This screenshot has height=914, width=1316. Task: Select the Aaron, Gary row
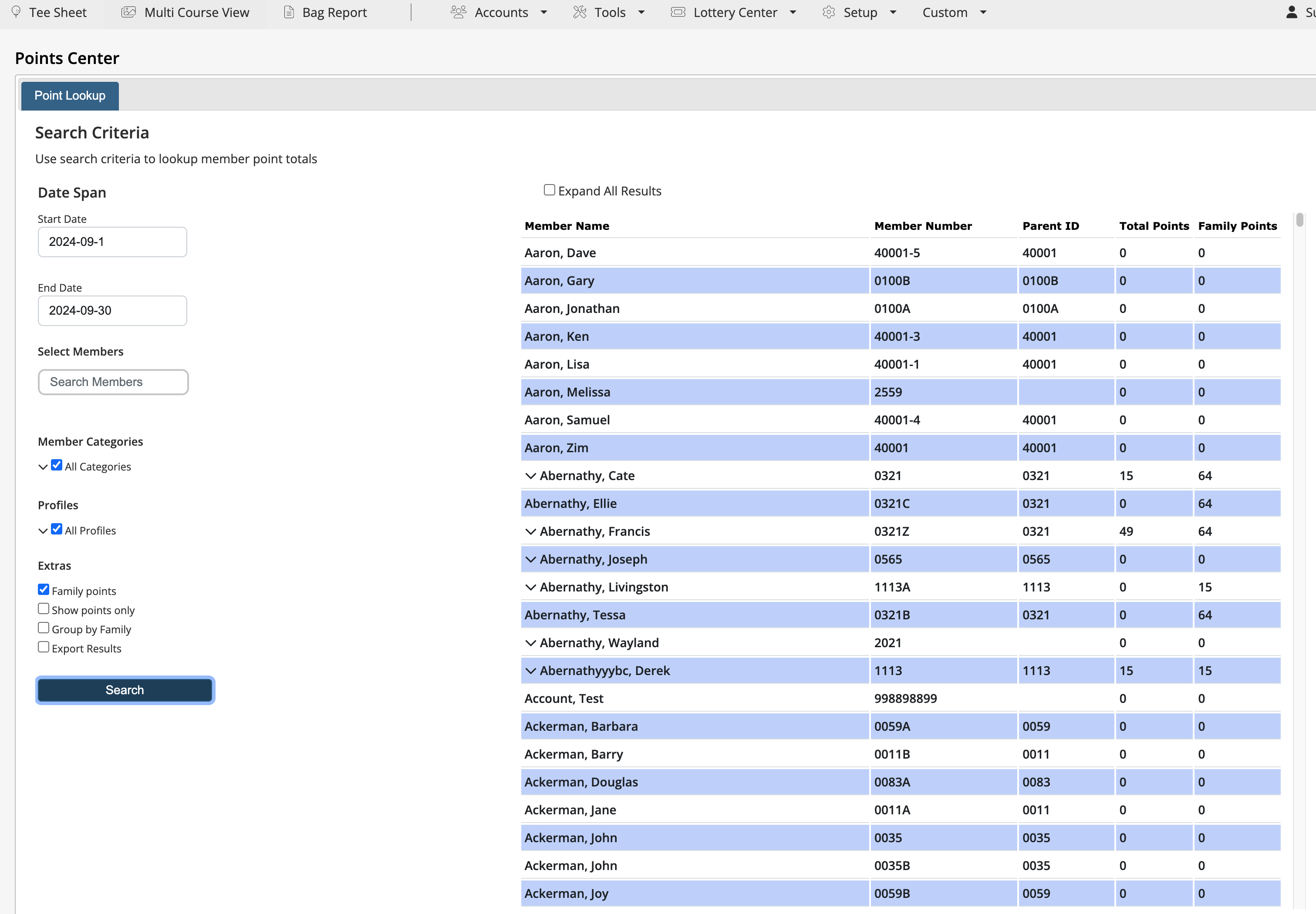pyautogui.click(x=901, y=281)
